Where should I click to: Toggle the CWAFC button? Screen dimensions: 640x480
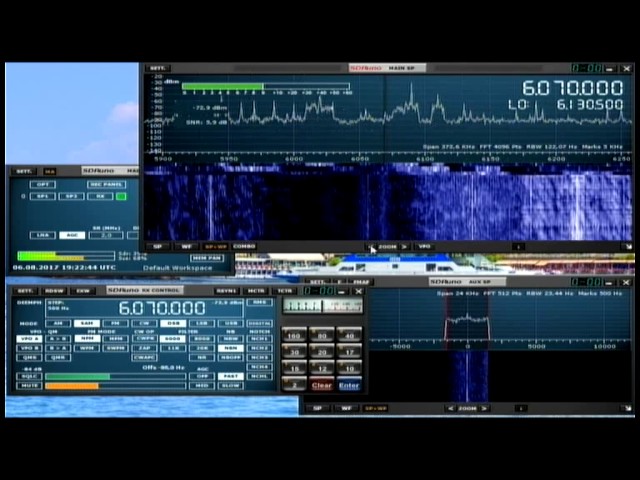click(144, 358)
